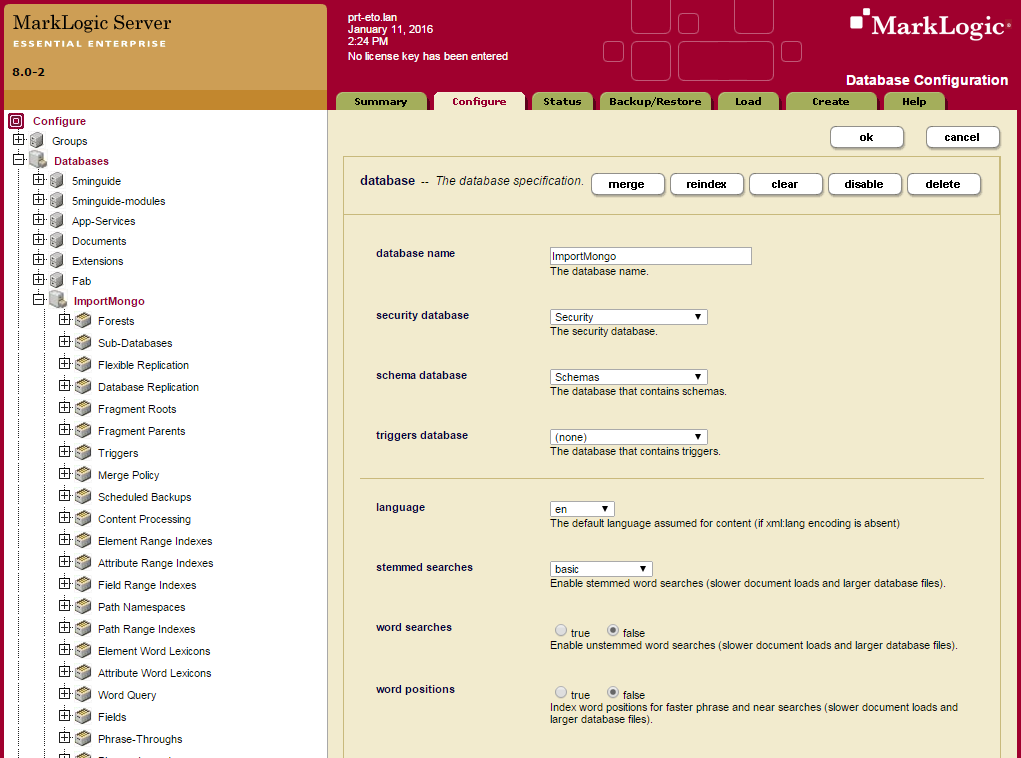Click the Scheduled Backups box icon
The width and height of the screenshot is (1021, 758).
(83, 497)
